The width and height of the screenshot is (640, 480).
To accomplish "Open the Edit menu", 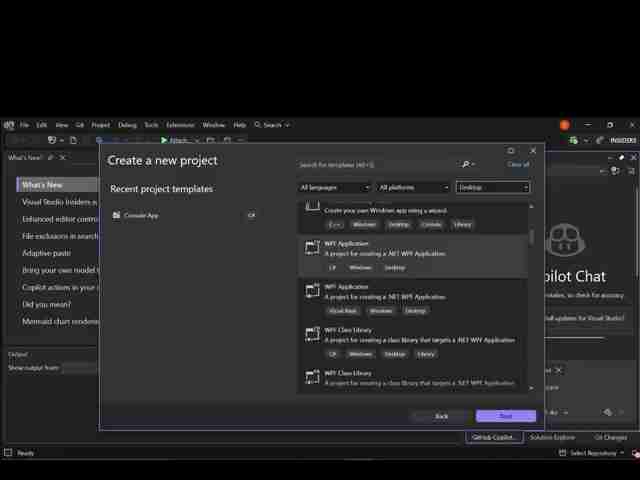I will (x=42, y=125).
